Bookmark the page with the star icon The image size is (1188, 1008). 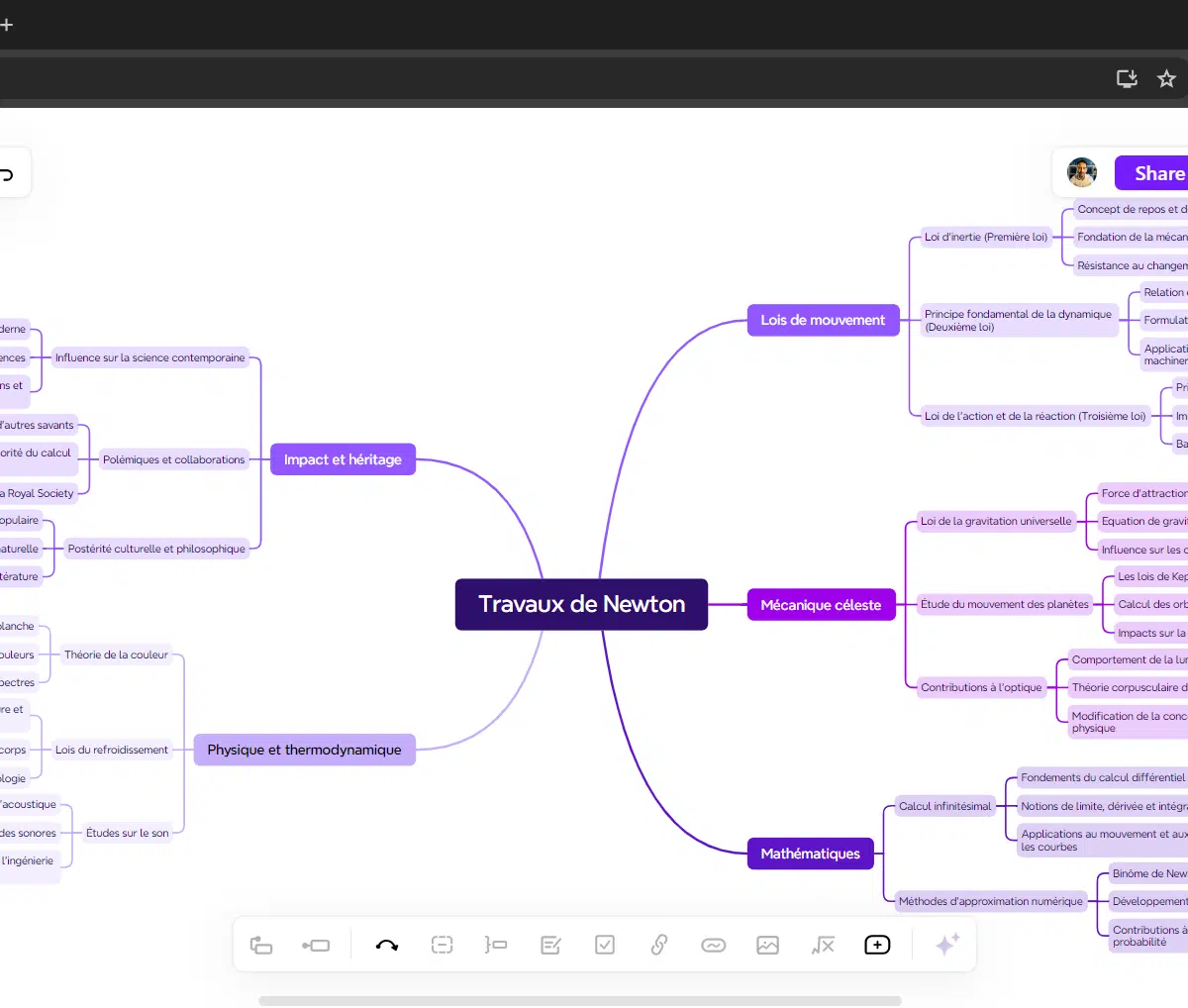pyautogui.click(x=1166, y=79)
